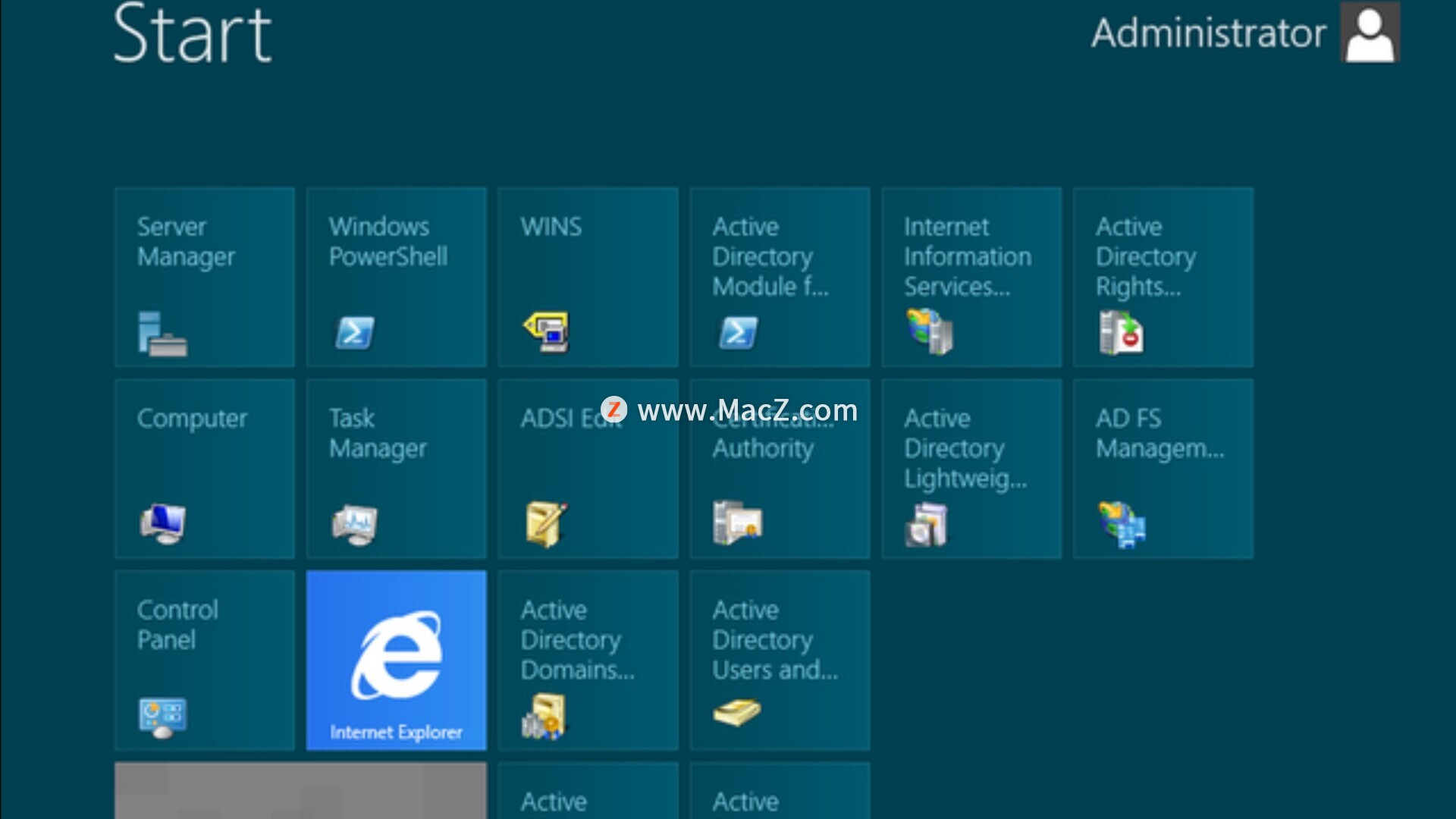This screenshot has height=819, width=1456.
Task: Open Active Directory Domains and Trusts tile
Action: pos(588,661)
